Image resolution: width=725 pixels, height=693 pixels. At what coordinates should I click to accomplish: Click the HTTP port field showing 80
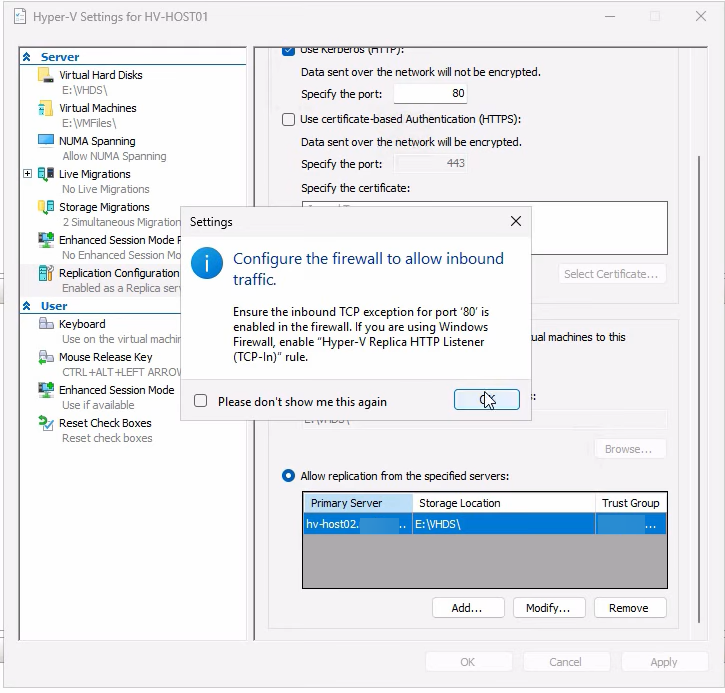coord(430,93)
